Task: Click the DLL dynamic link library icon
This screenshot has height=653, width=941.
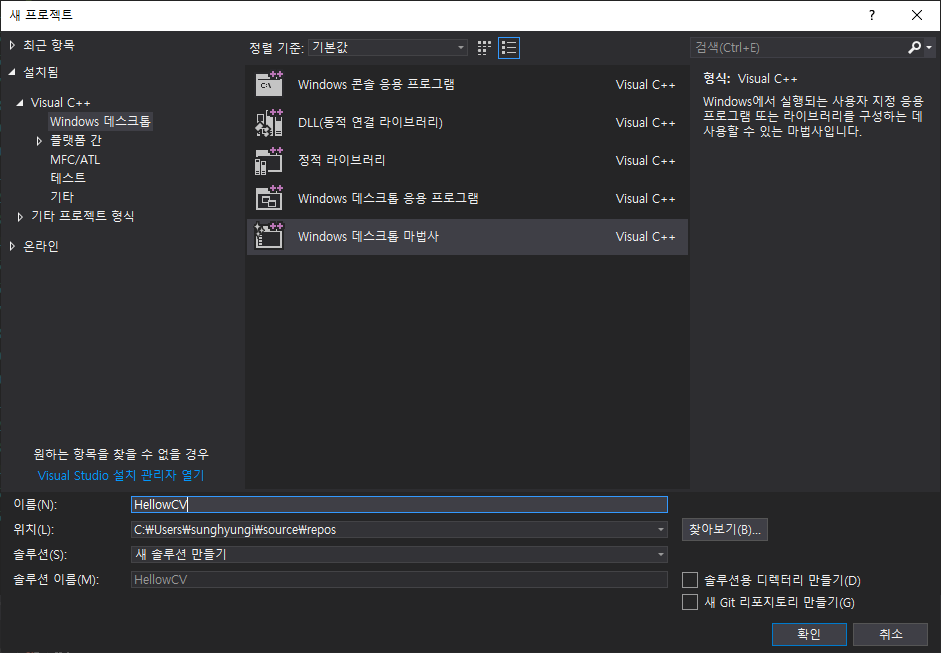Action: tap(269, 122)
